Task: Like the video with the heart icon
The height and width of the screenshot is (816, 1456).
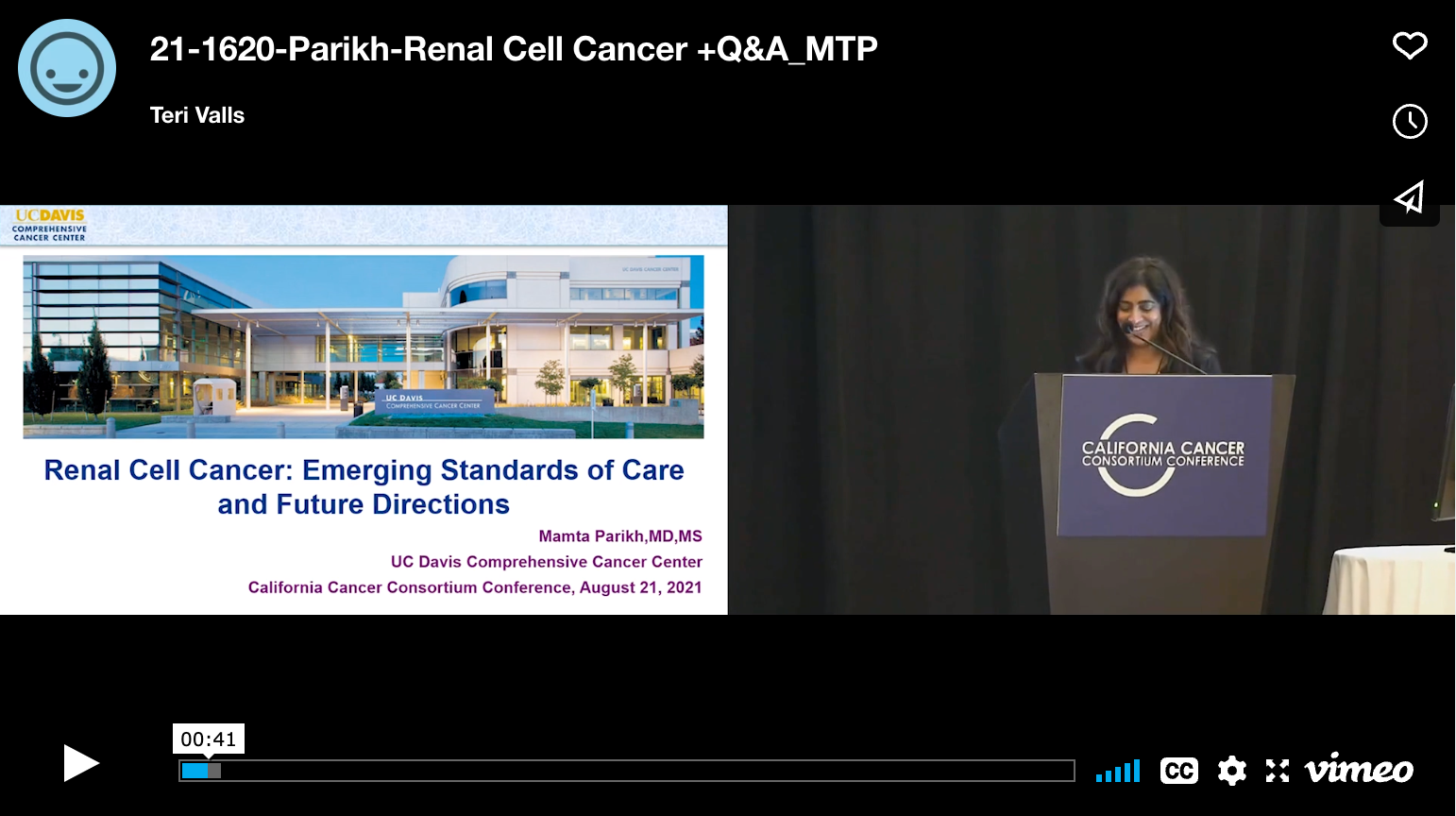Action: (1410, 45)
